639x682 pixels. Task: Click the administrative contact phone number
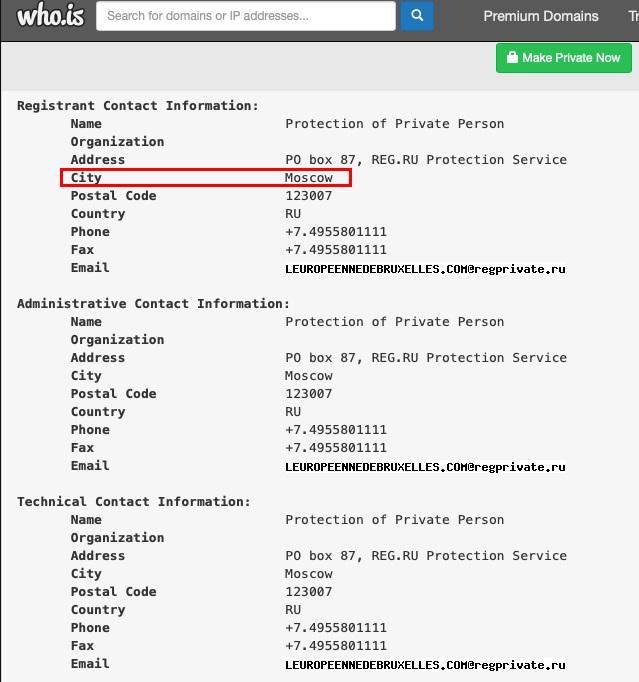[x=335, y=430]
